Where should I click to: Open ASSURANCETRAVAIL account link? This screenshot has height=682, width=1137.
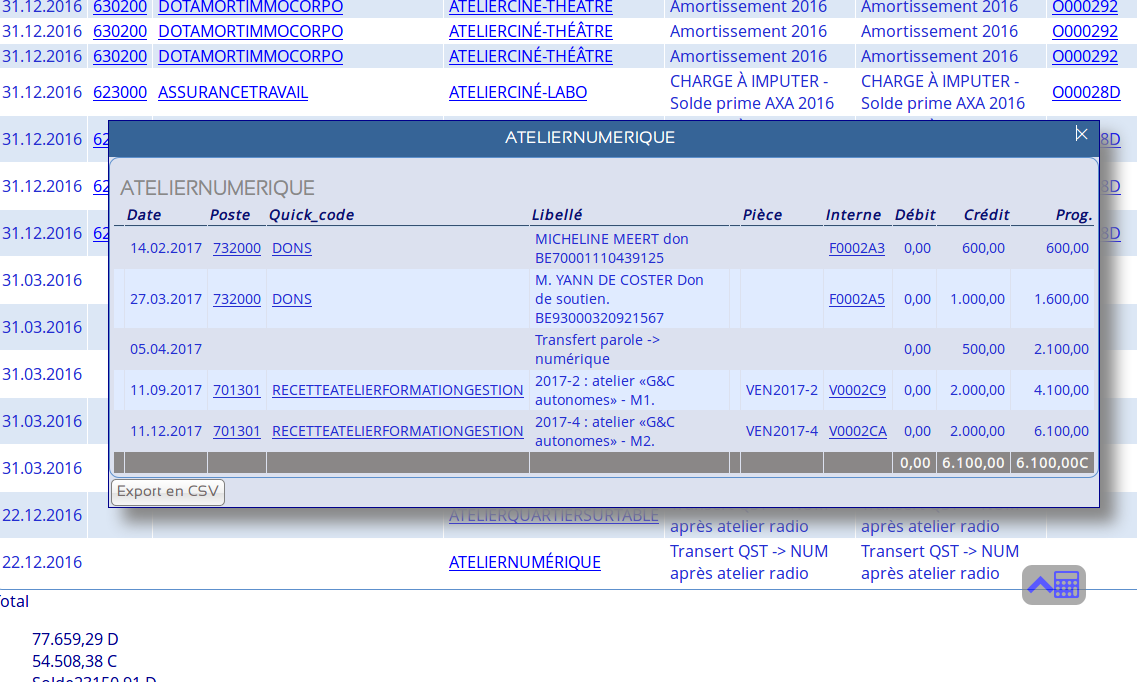(x=232, y=93)
